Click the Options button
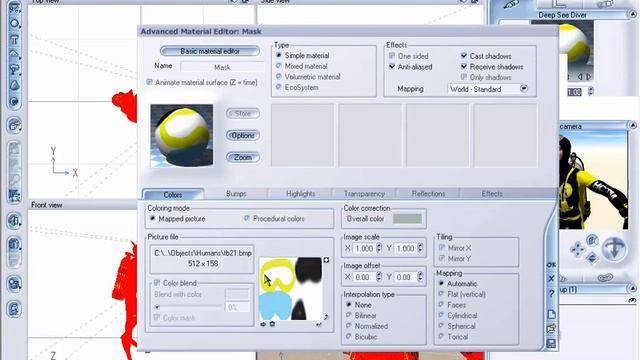The width and height of the screenshot is (640, 360). point(243,136)
